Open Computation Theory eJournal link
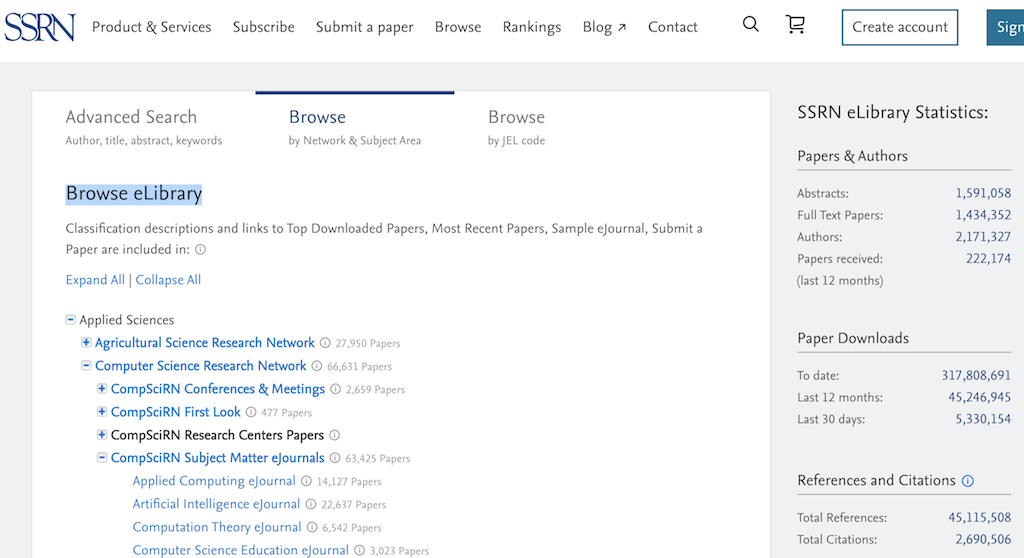The image size is (1024, 558). [217, 527]
